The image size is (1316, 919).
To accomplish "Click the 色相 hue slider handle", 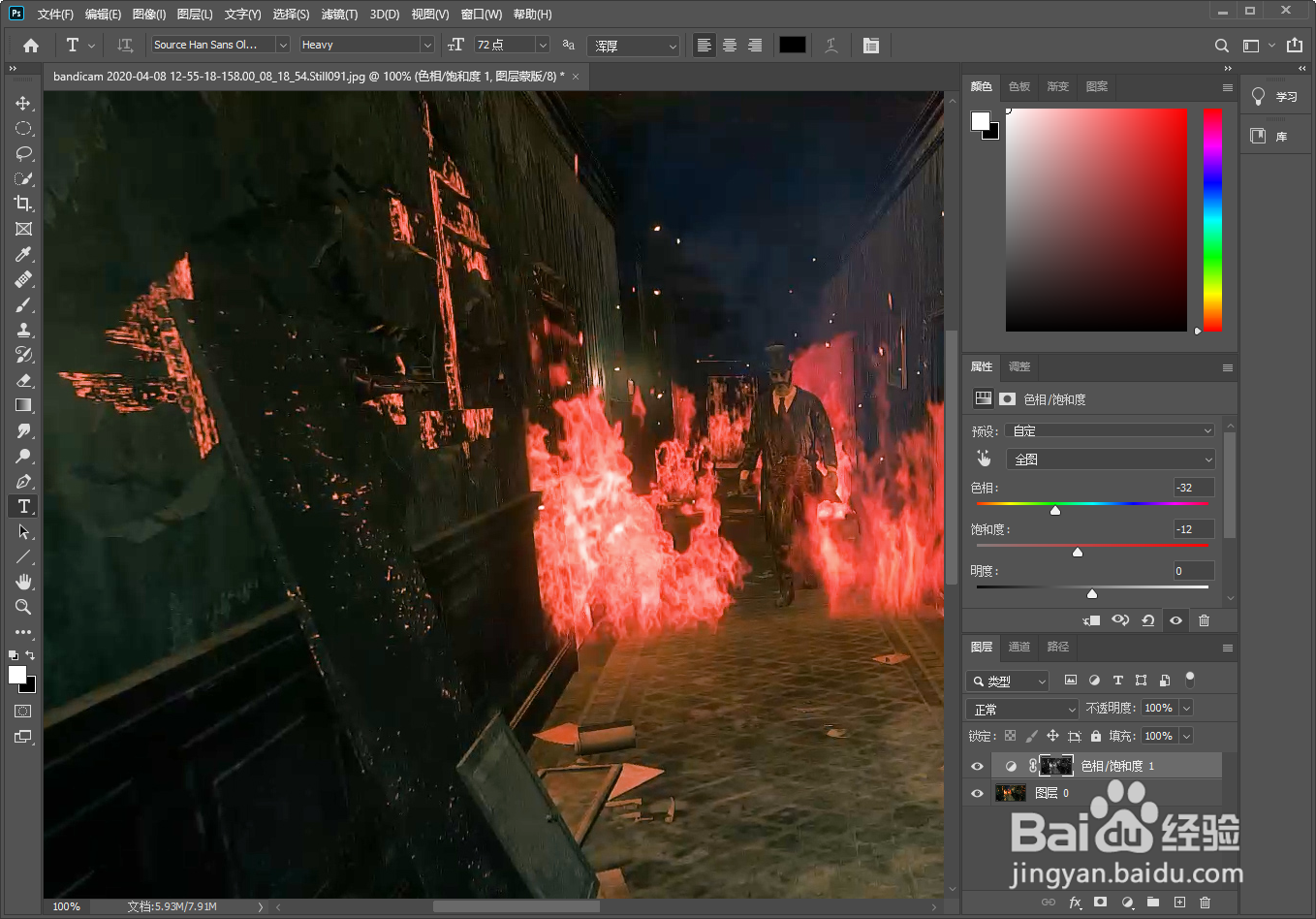I will coord(1055,510).
